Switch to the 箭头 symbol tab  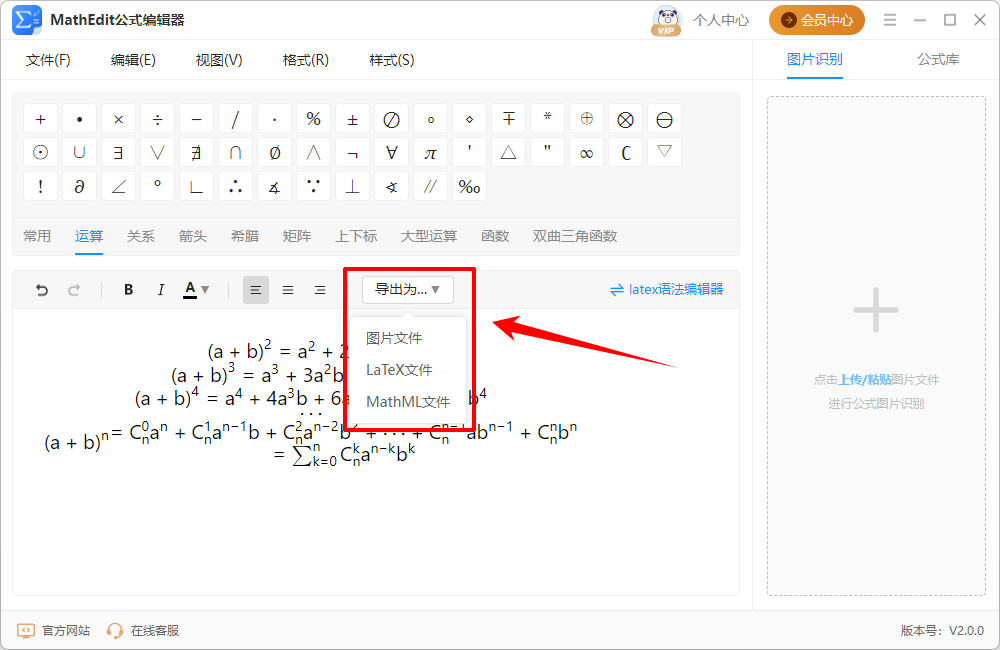coord(193,236)
